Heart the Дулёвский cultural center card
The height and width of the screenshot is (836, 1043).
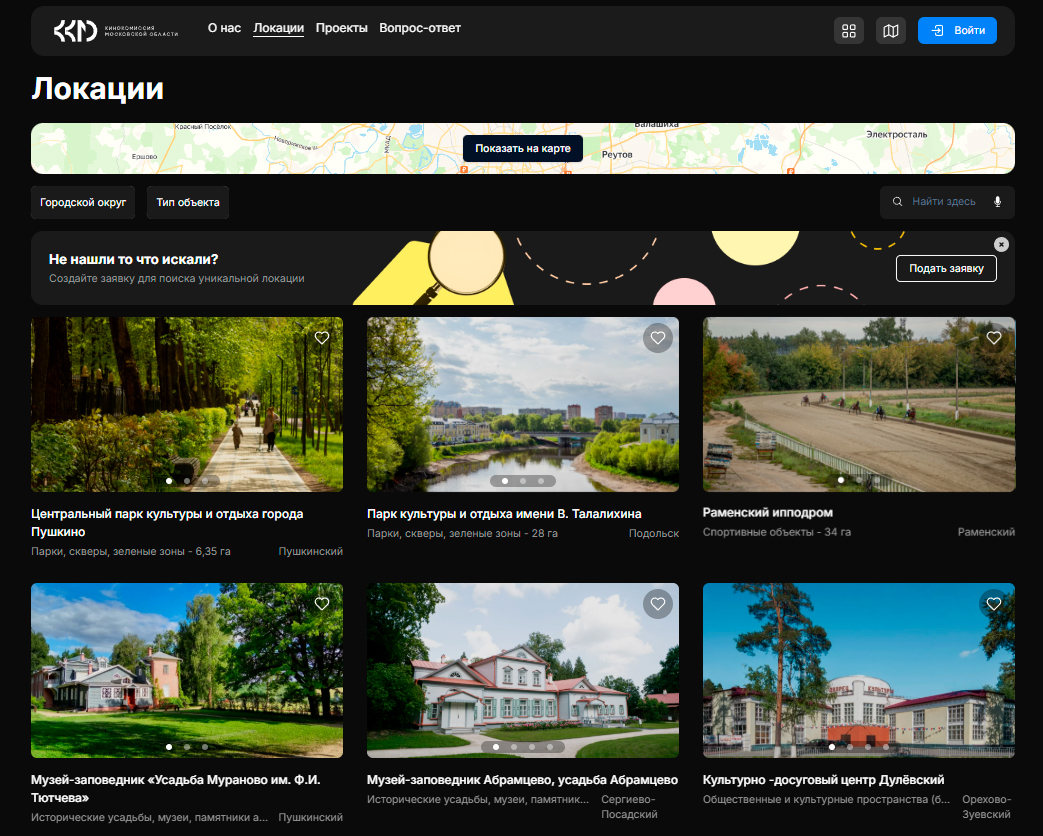point(993,604)
